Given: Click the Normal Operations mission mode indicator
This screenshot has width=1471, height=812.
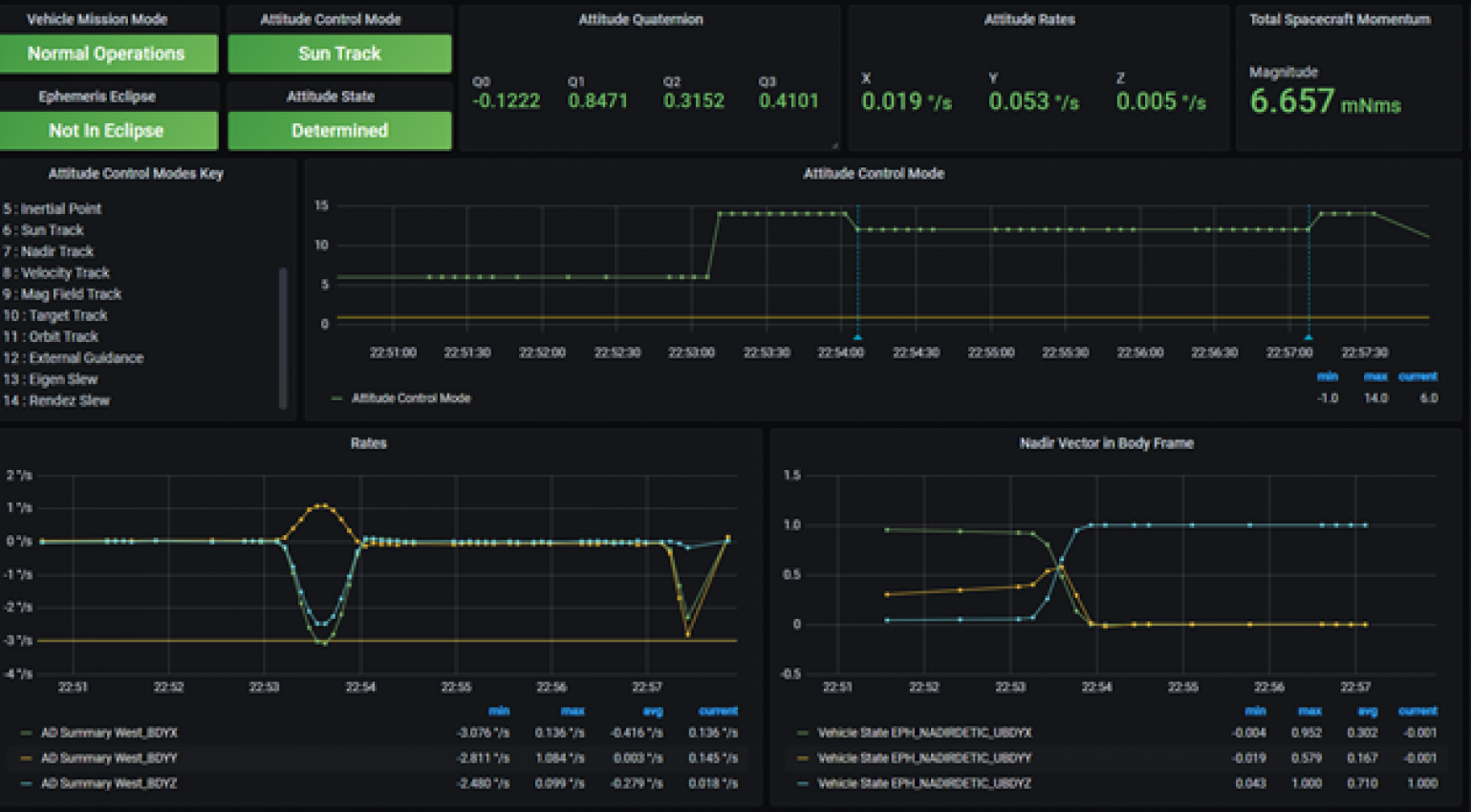Looking at the screenshot, I should [108, 53].
